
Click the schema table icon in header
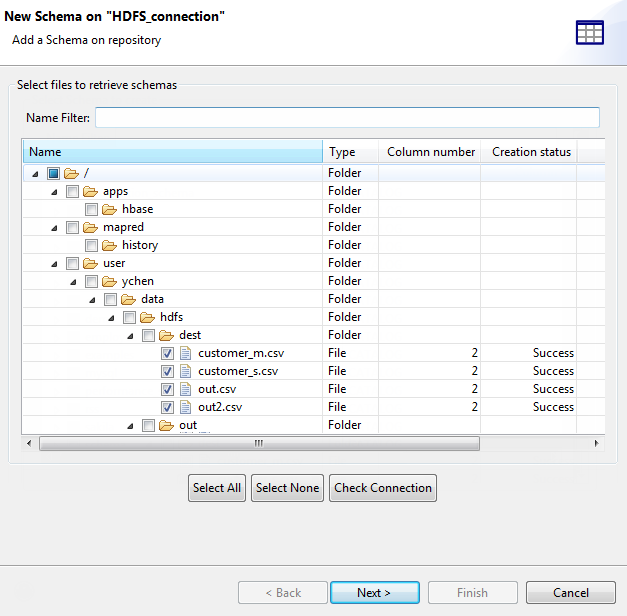tap(590, 32)
